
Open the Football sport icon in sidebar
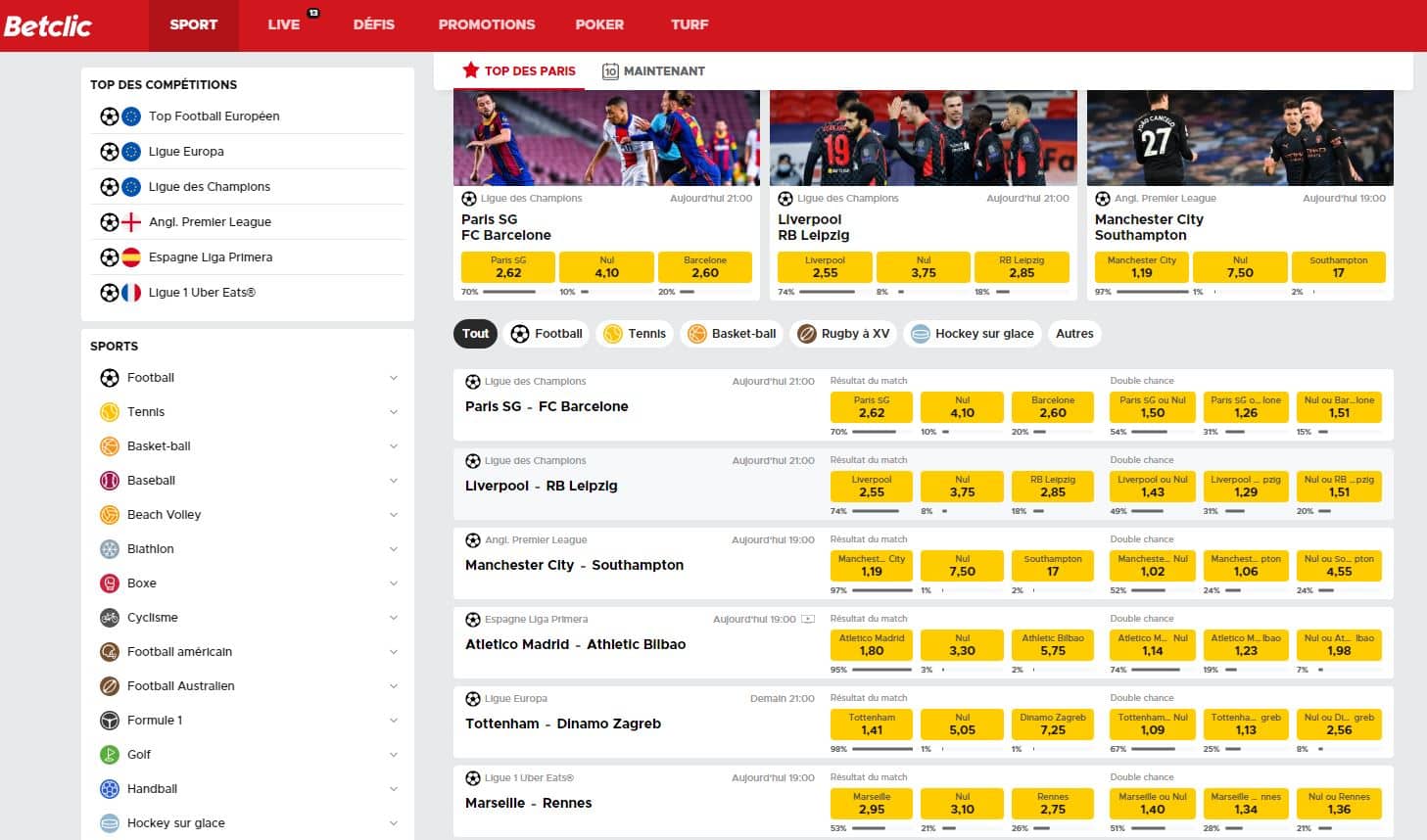click(x=110, y=378)
